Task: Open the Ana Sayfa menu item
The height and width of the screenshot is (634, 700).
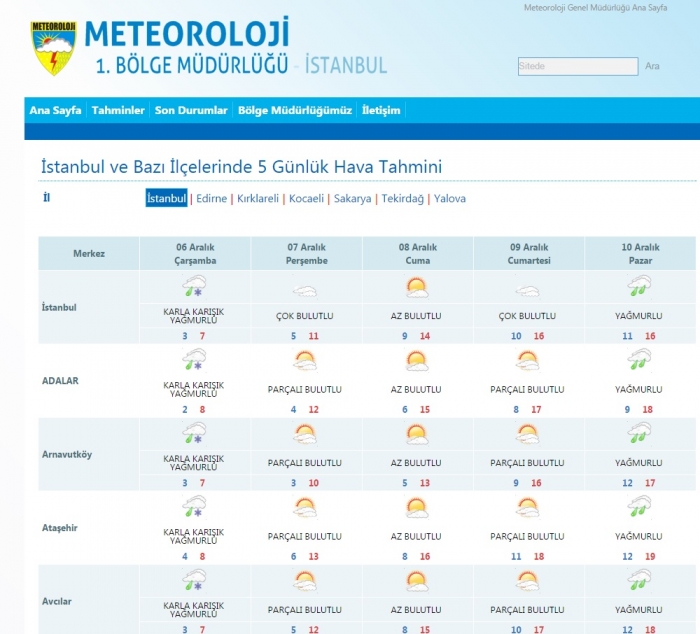Action: pos(55,110)
